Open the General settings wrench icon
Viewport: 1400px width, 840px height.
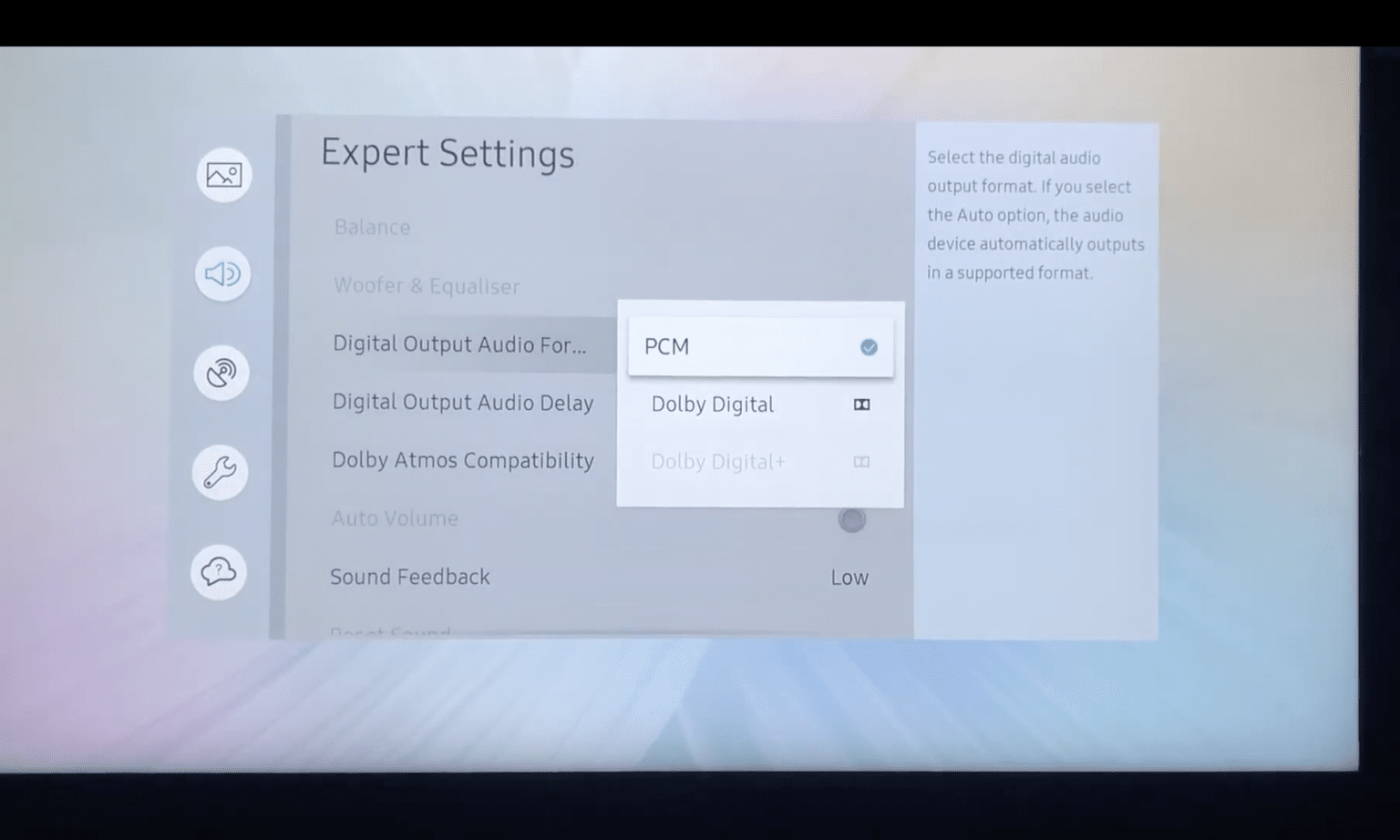click(220, 472)
